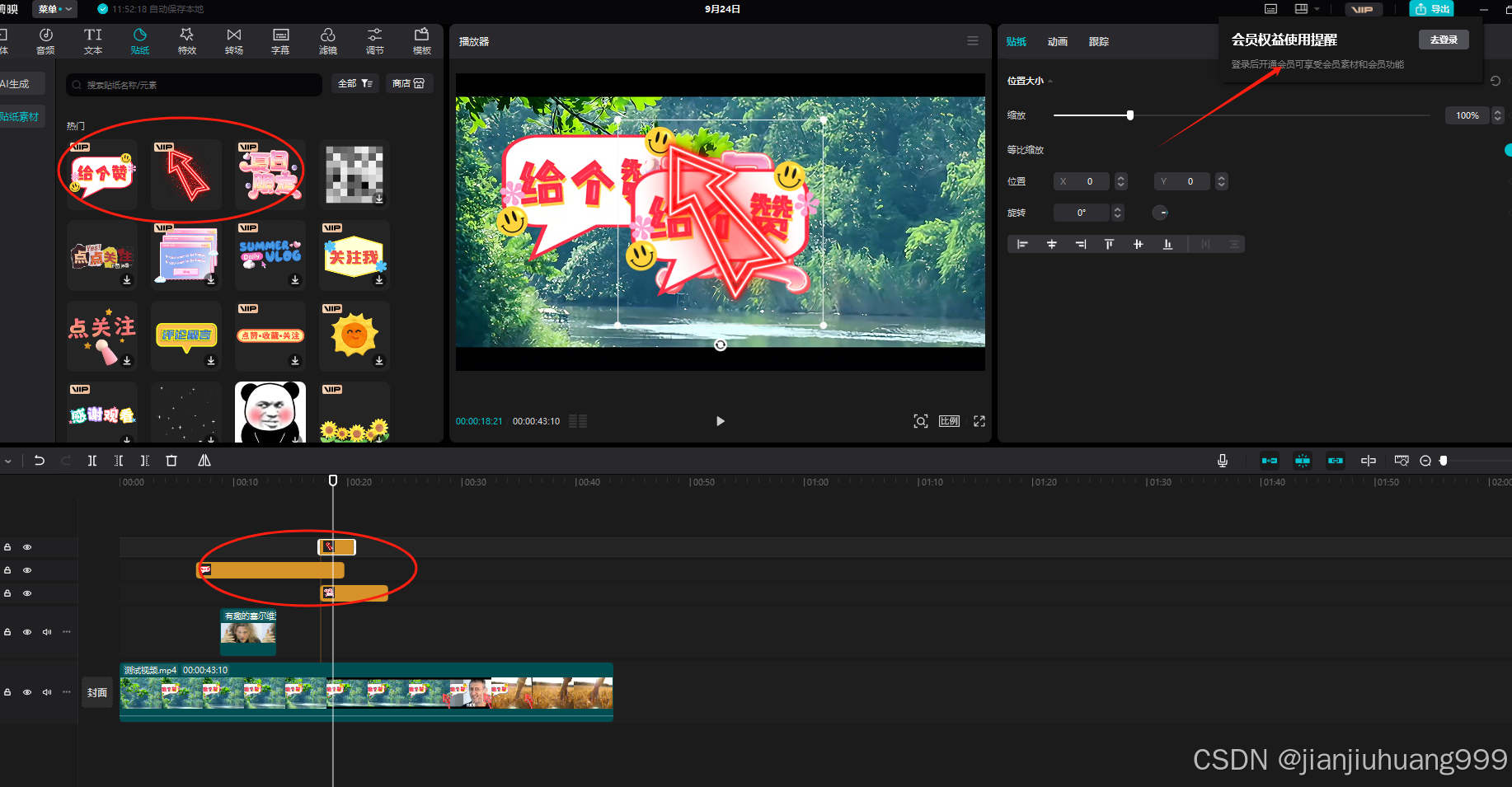Open the 比例 aspect ratio dropdown

[949, 421]
